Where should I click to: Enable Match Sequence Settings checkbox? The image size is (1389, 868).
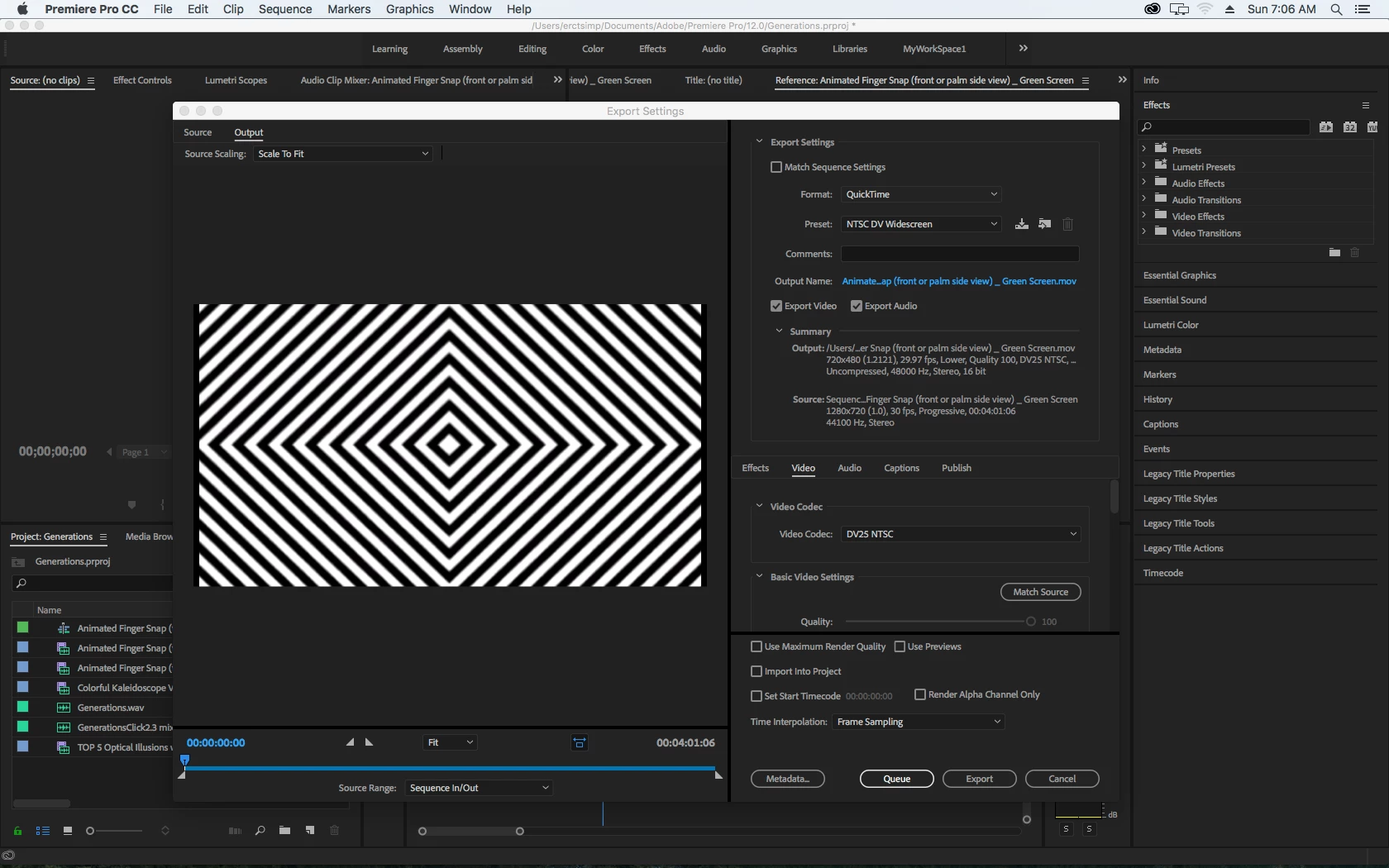pos(776,167)
